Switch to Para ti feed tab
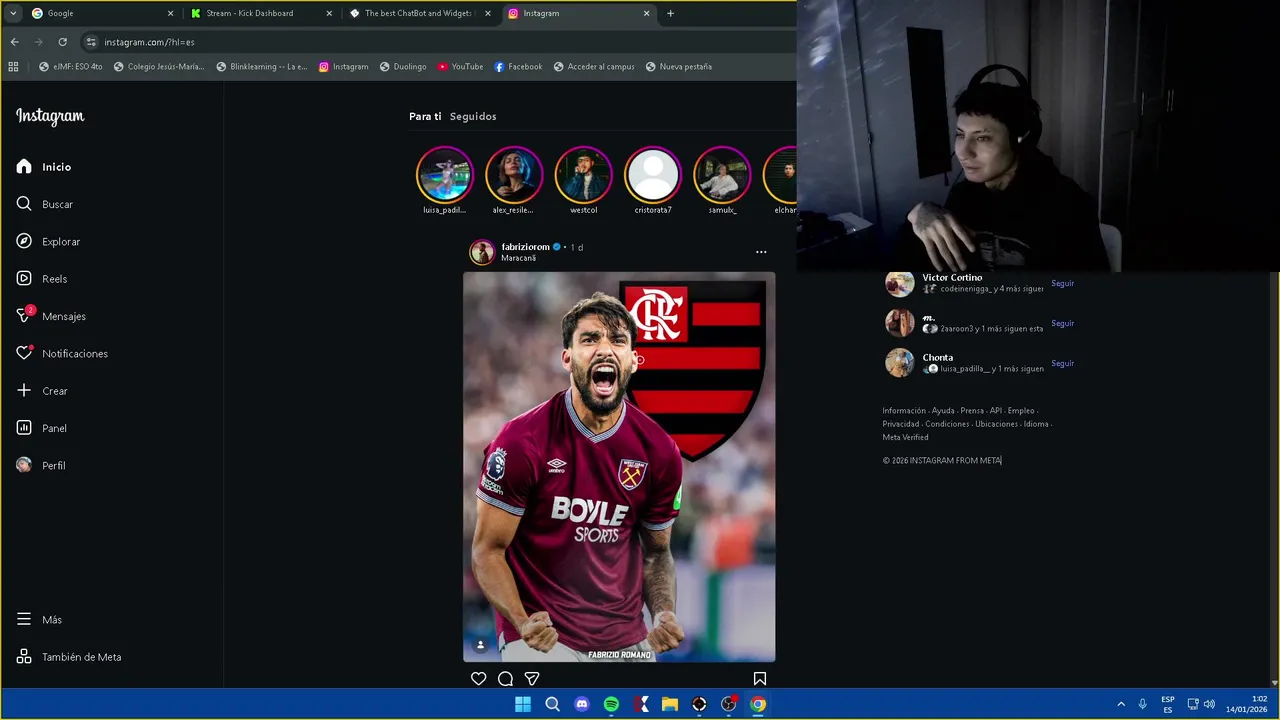This screenshot has width=1280, height=720. click(x=425, y=117)
